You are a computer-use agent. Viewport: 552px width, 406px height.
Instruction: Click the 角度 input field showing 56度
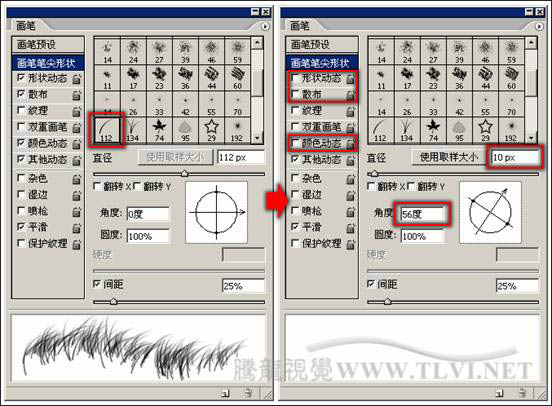(x=422, y=214)
